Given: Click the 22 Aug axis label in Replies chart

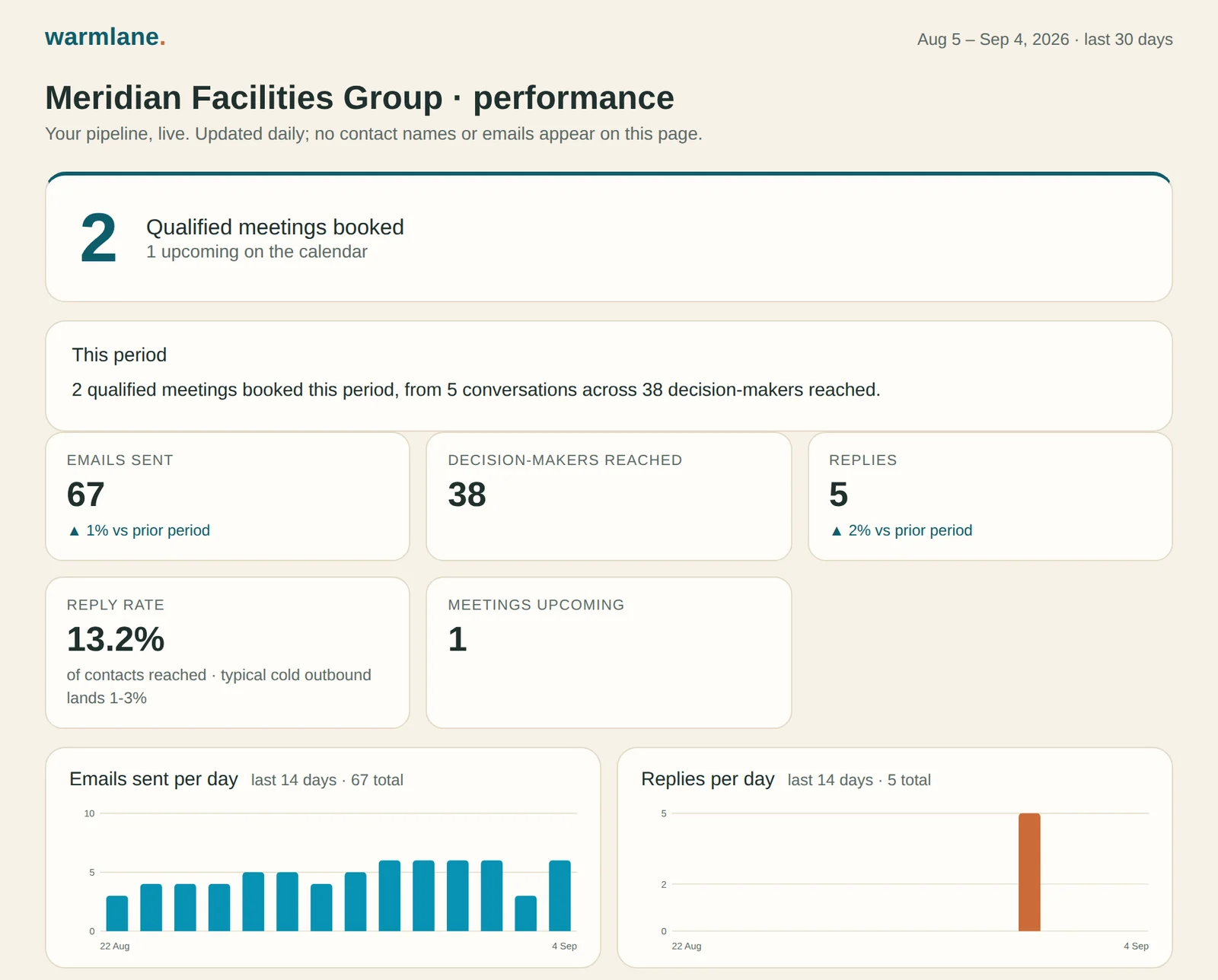Looking at the screenshot, I should tap(687, 947).
